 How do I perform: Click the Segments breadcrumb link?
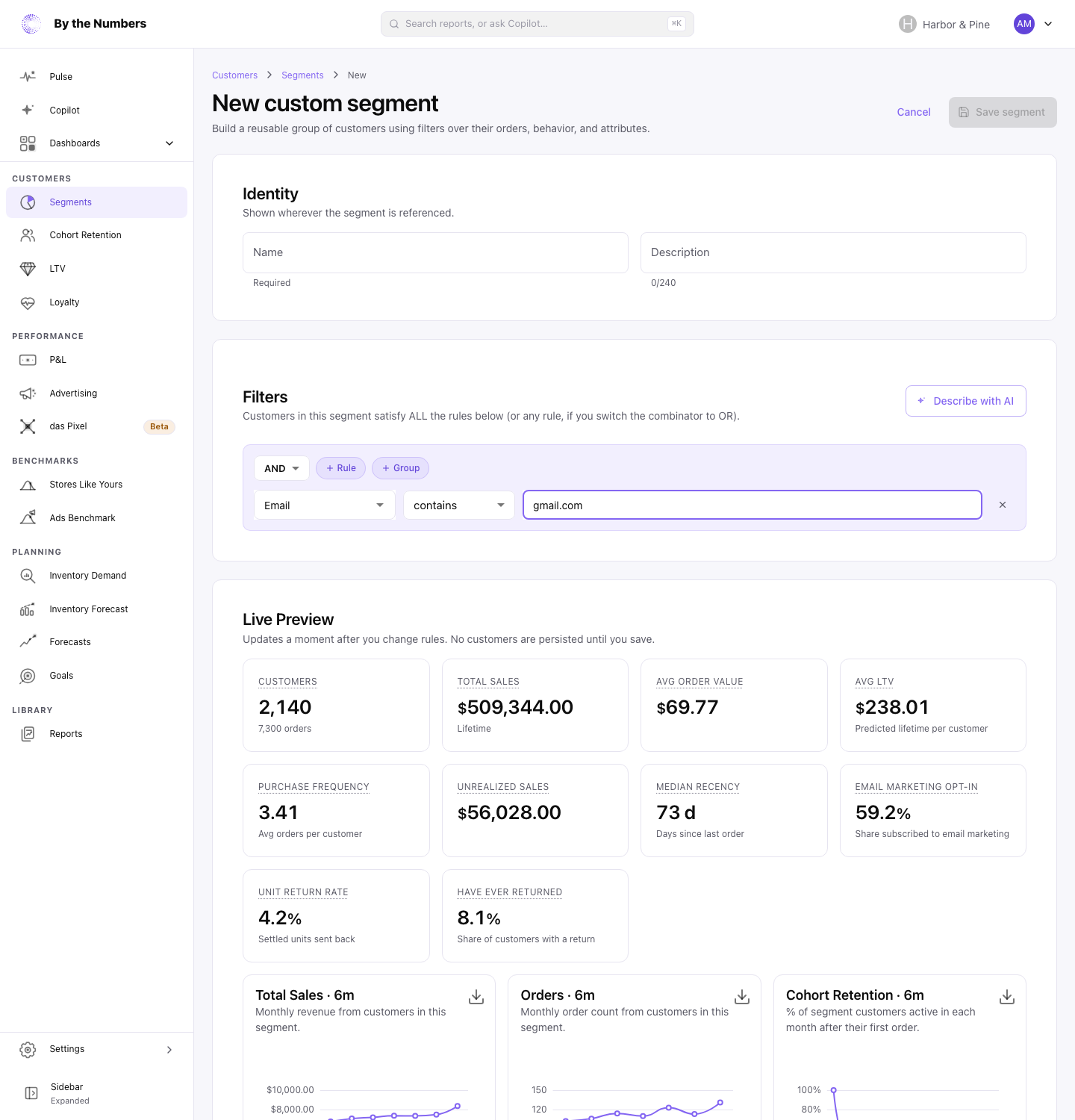pyautogui.click(x=302, y=75)
